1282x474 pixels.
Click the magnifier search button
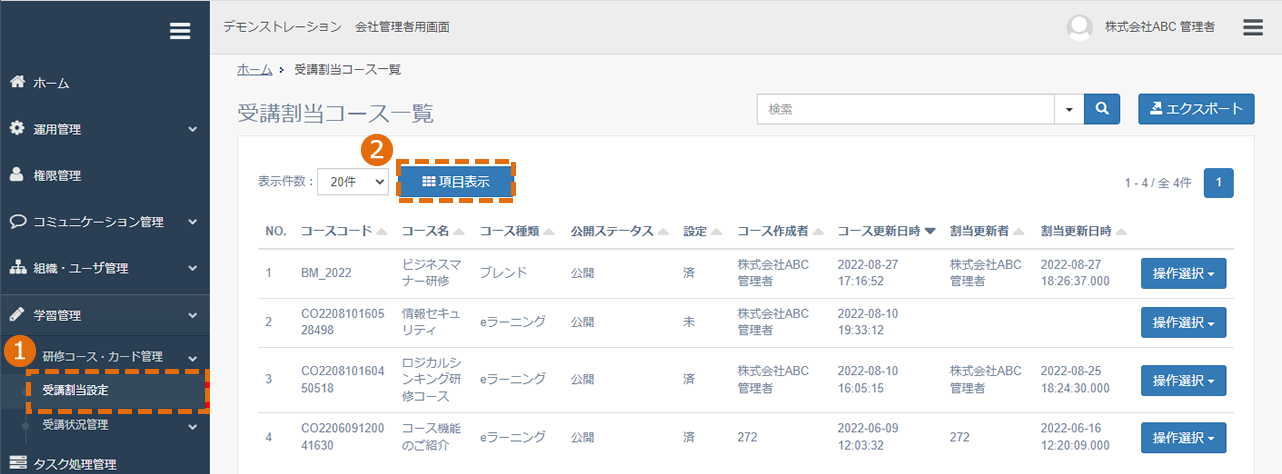[1103, 109]
